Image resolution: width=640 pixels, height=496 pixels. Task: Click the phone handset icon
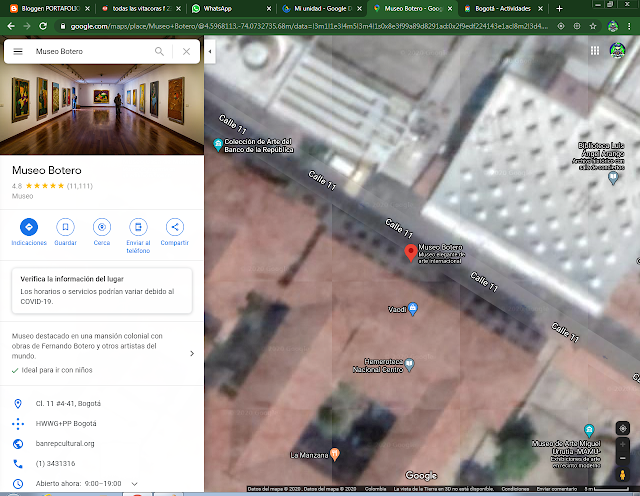click(18, 464)
